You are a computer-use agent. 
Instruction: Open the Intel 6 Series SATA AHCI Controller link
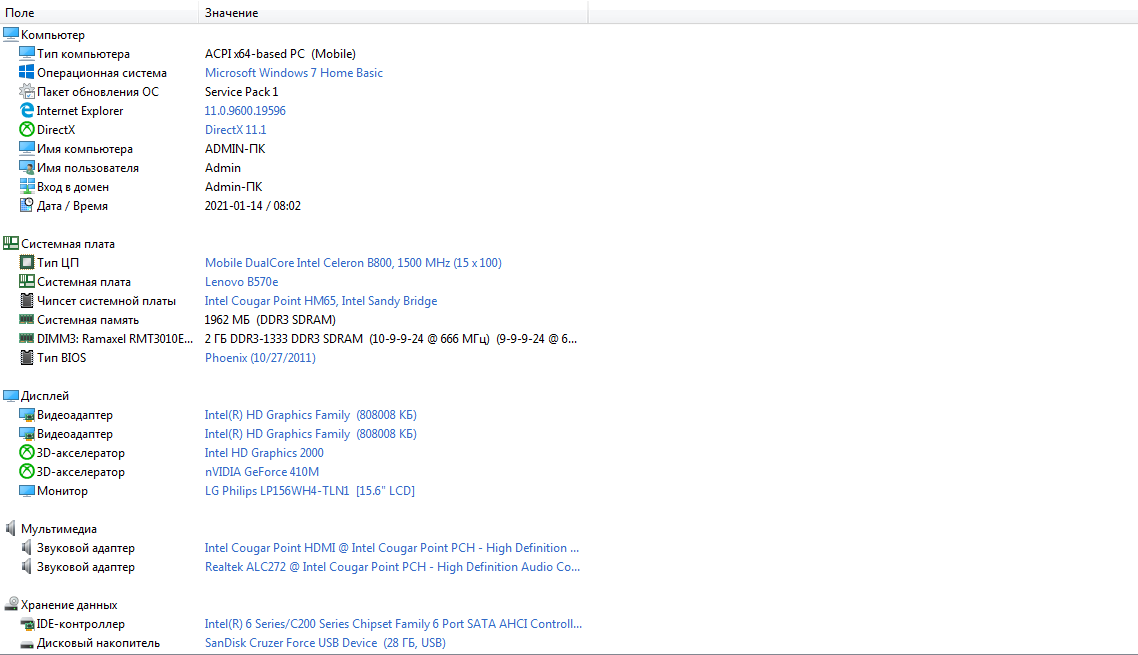[393, 623]
